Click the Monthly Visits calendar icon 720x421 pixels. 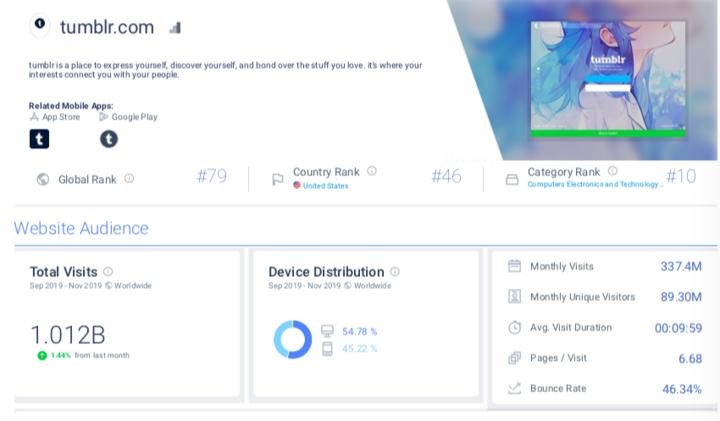pyautogui.click(x=514, y=266)
